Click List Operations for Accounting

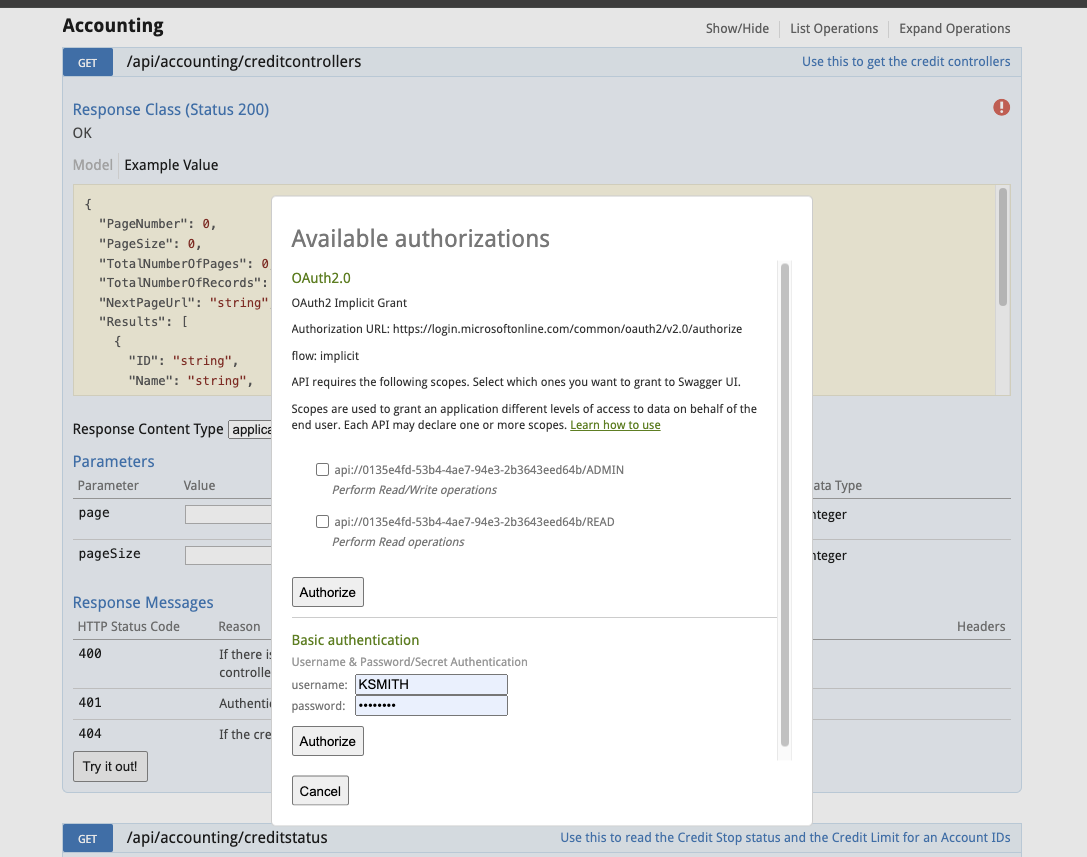click(833, 28)
